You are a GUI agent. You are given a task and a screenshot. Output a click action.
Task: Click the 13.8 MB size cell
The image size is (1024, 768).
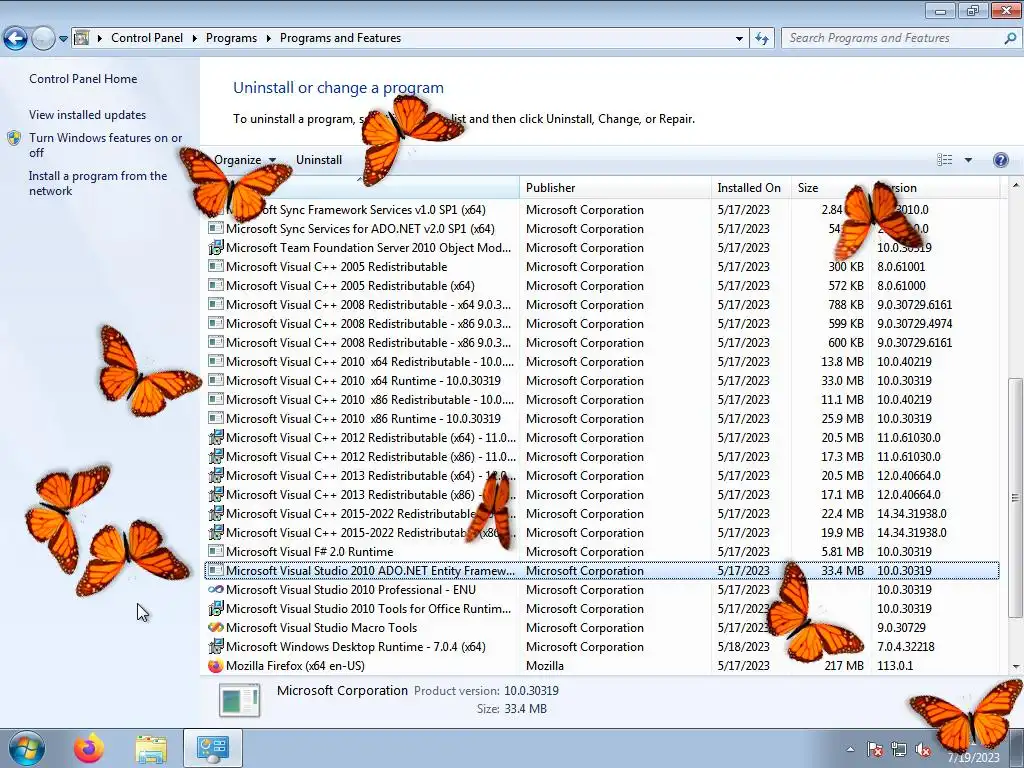point(842,362)
